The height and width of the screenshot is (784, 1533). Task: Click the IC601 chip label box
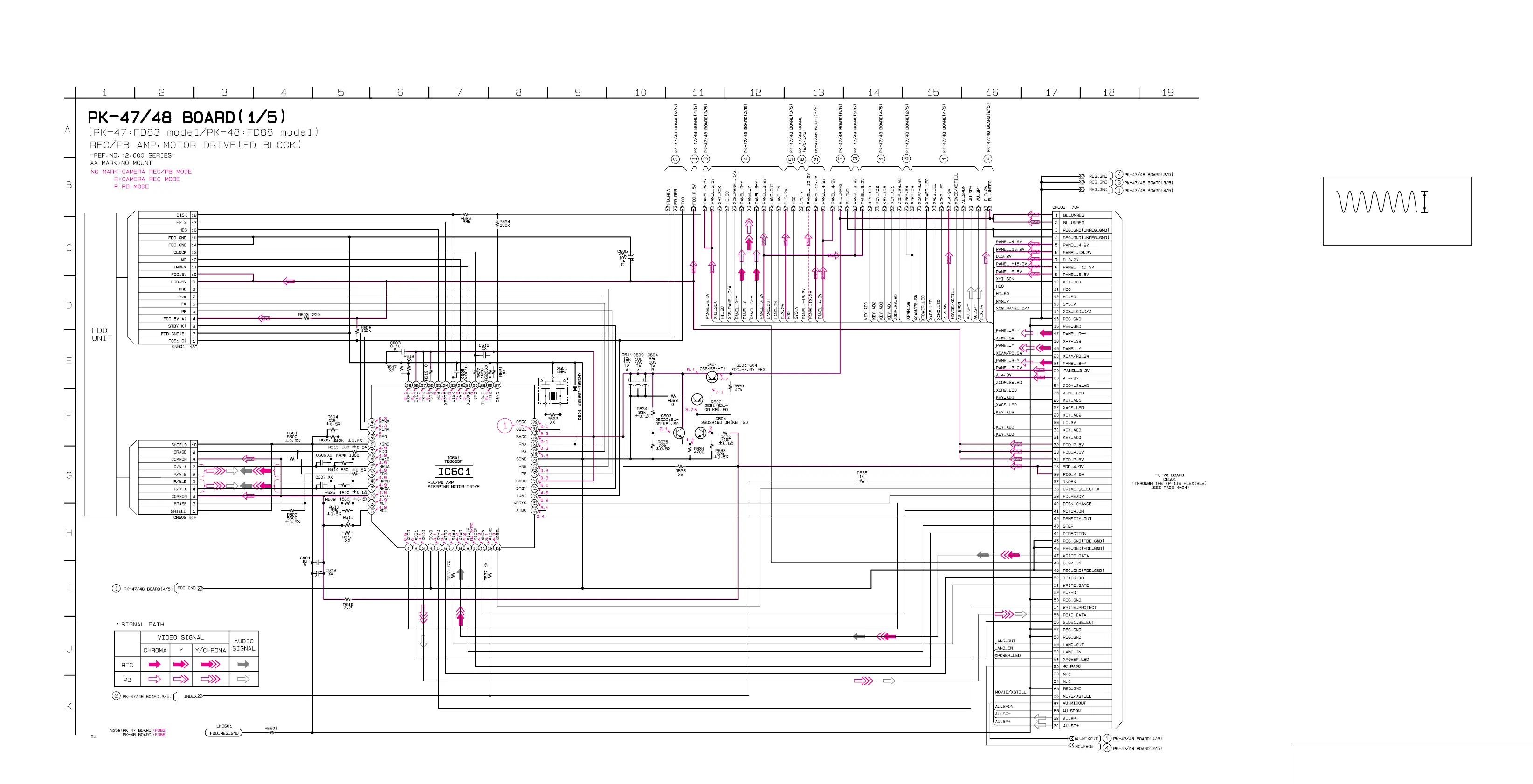454,472
